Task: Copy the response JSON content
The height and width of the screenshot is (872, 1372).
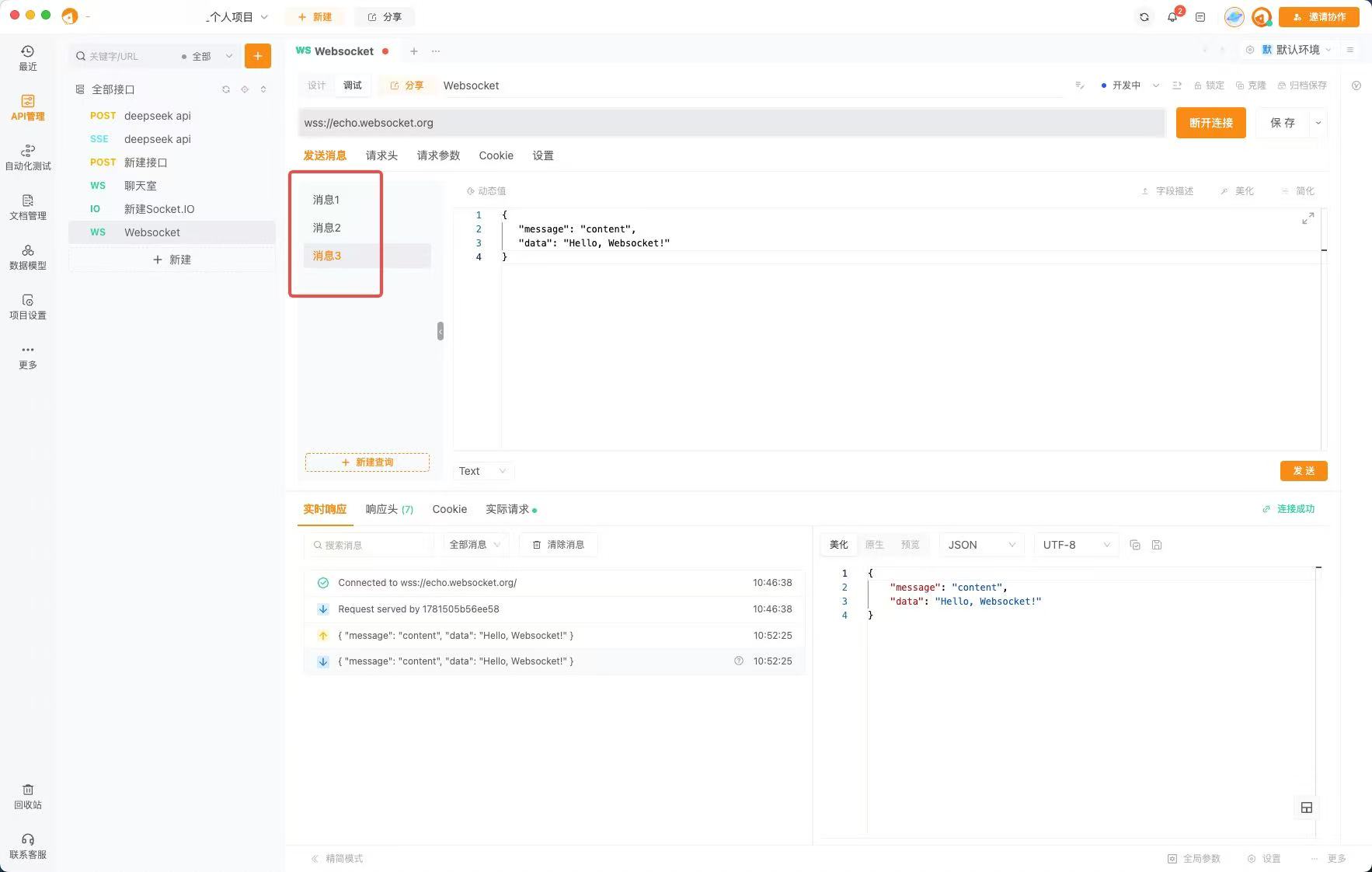Action: point(1135,544)
